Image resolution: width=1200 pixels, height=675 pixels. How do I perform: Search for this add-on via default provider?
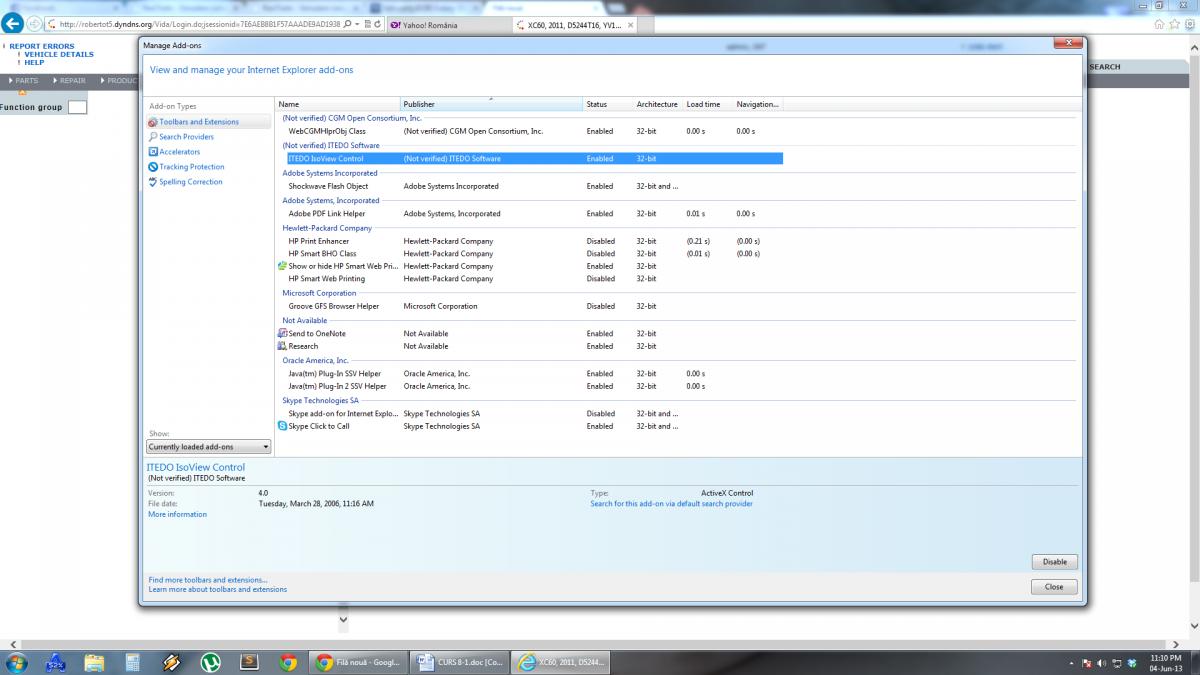pyautogui.click(x=671, y=504)
